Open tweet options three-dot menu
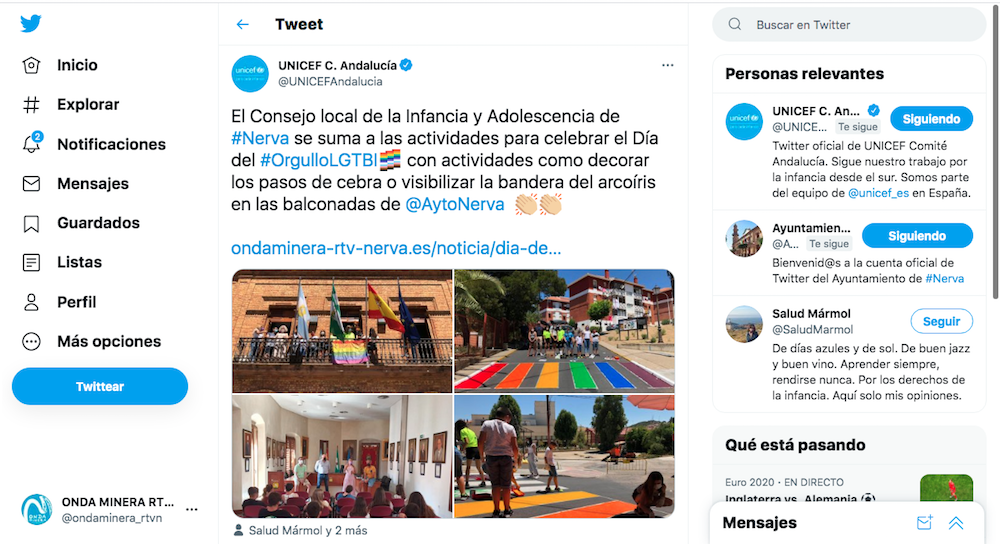The height and width of the screenshot is (544, 1000). [x=668, y=65]
